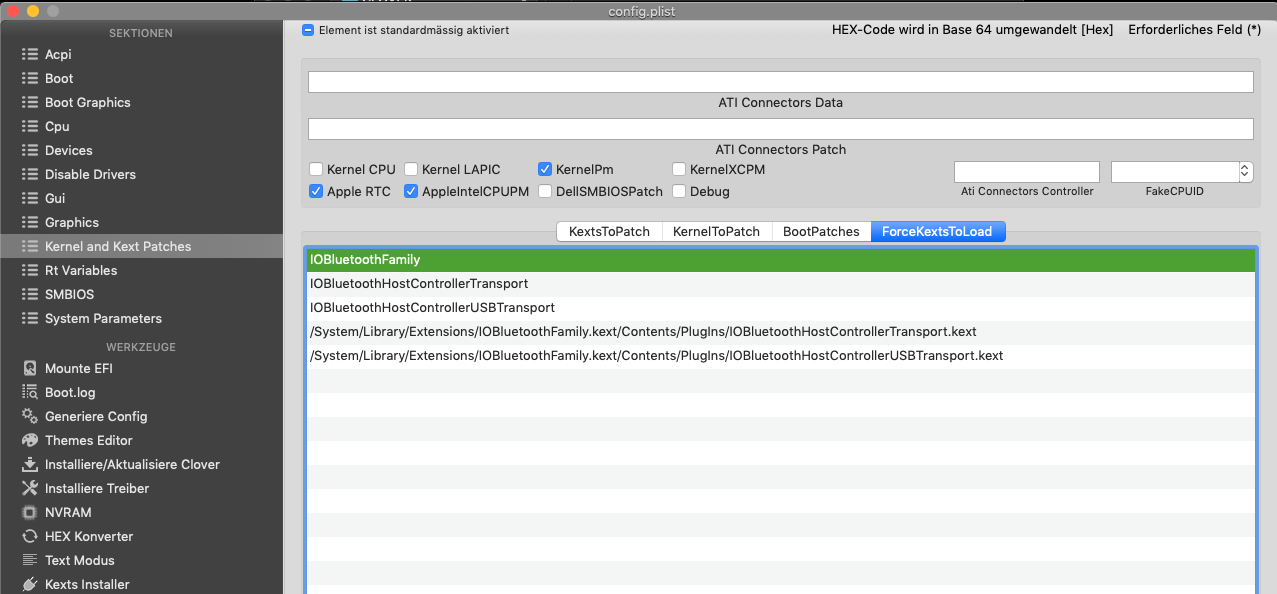The image size is (1277, 594).
Task: Click the SMBIOS section list icon
Action: point(30,294)
